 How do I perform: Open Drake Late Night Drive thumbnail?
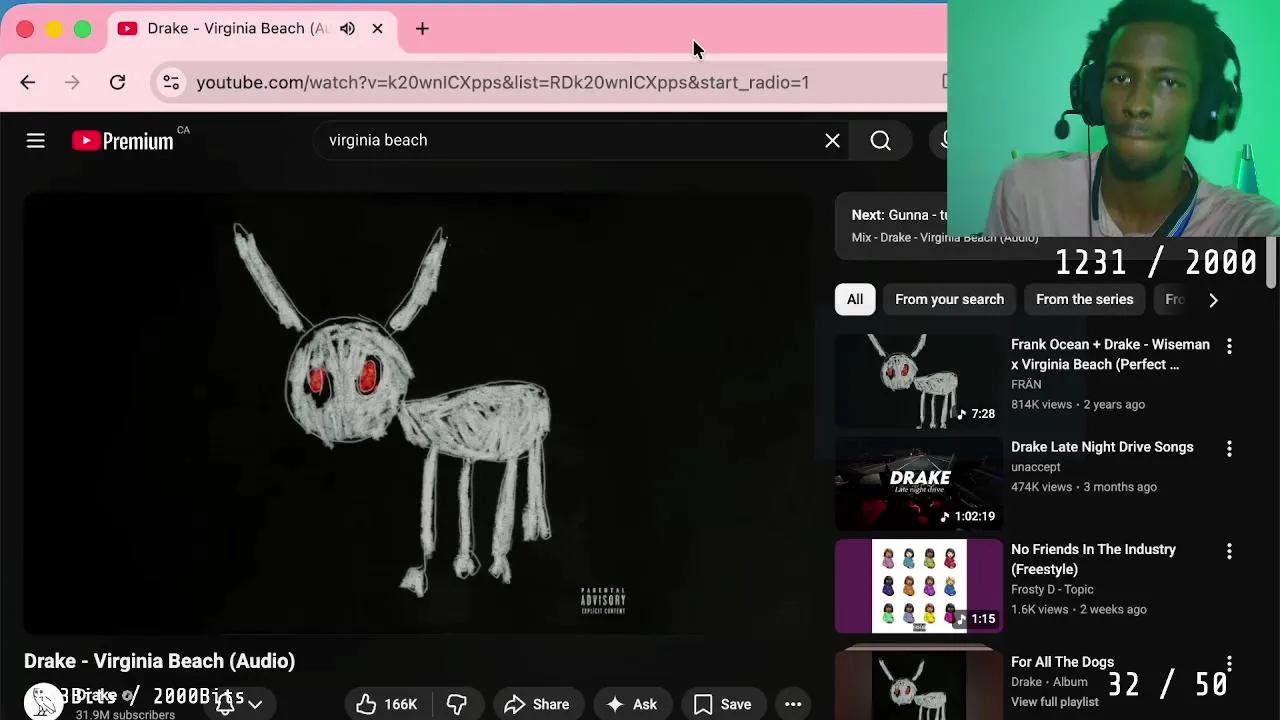click(919, 484)
